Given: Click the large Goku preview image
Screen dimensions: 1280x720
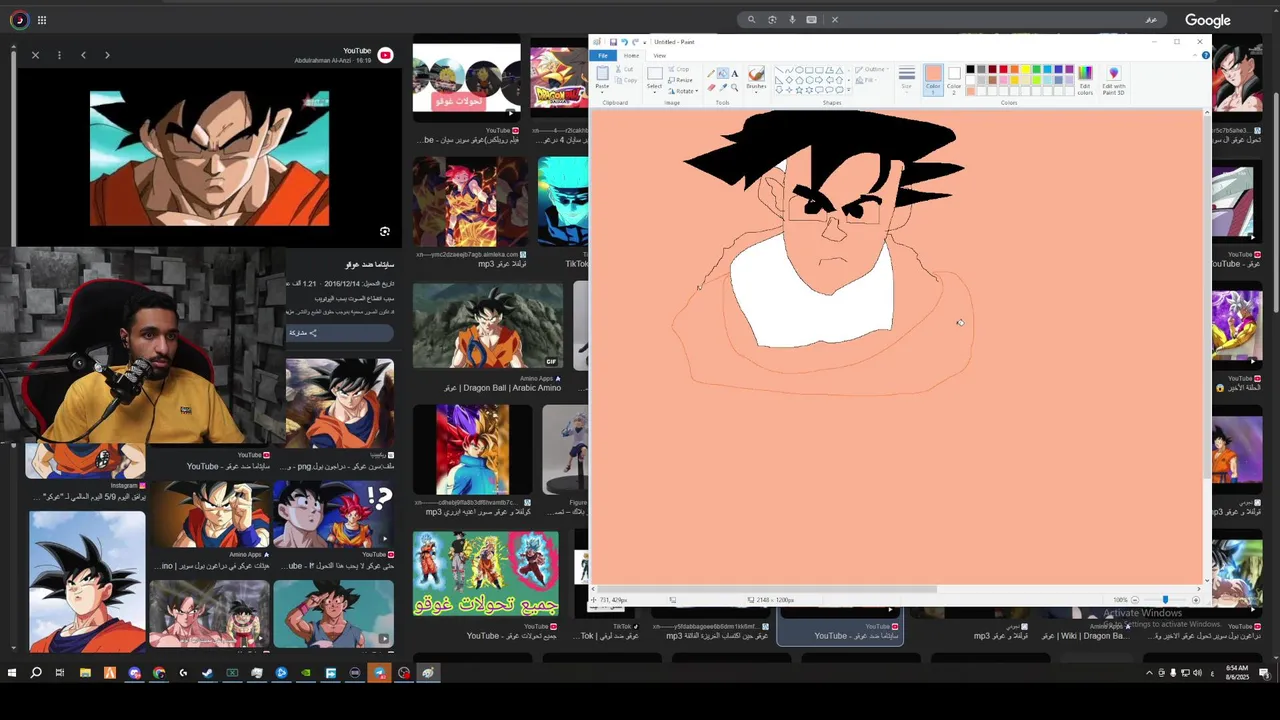Looking at the screenshot, I should pos(209,158).
